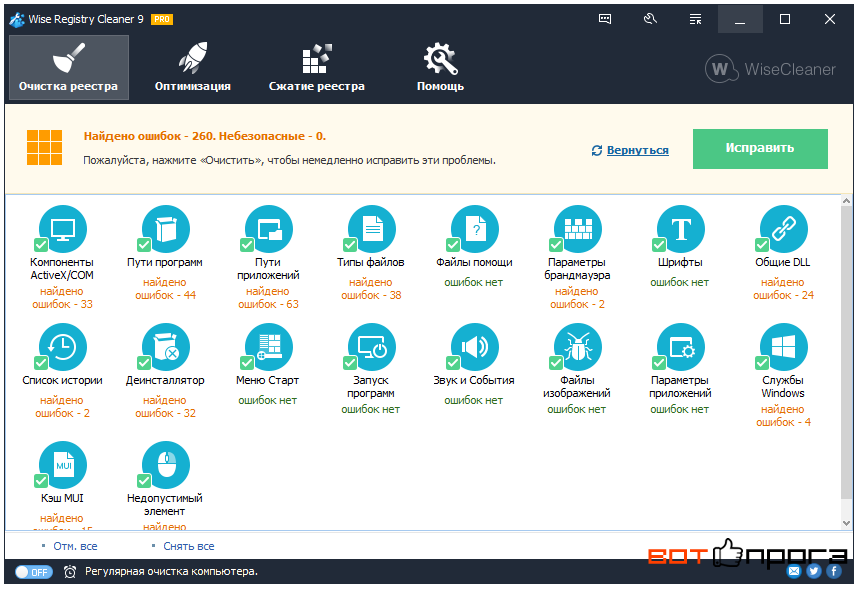Click the Исправить button
860x589 pixels.
[760, 149]
